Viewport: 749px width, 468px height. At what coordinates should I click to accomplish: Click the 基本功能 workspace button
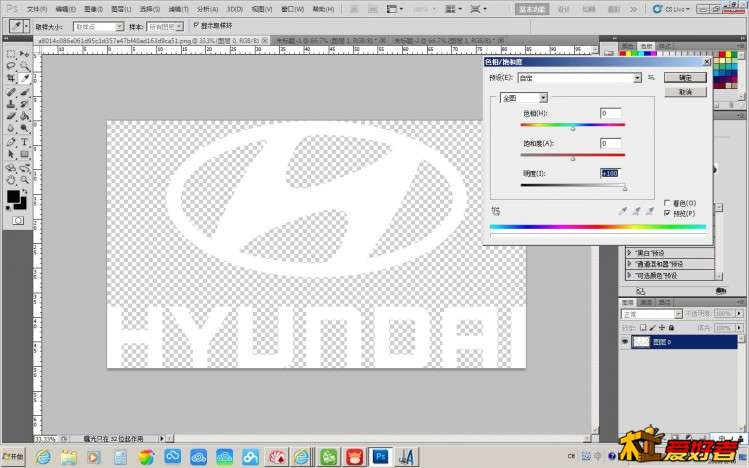click(532, 9)
